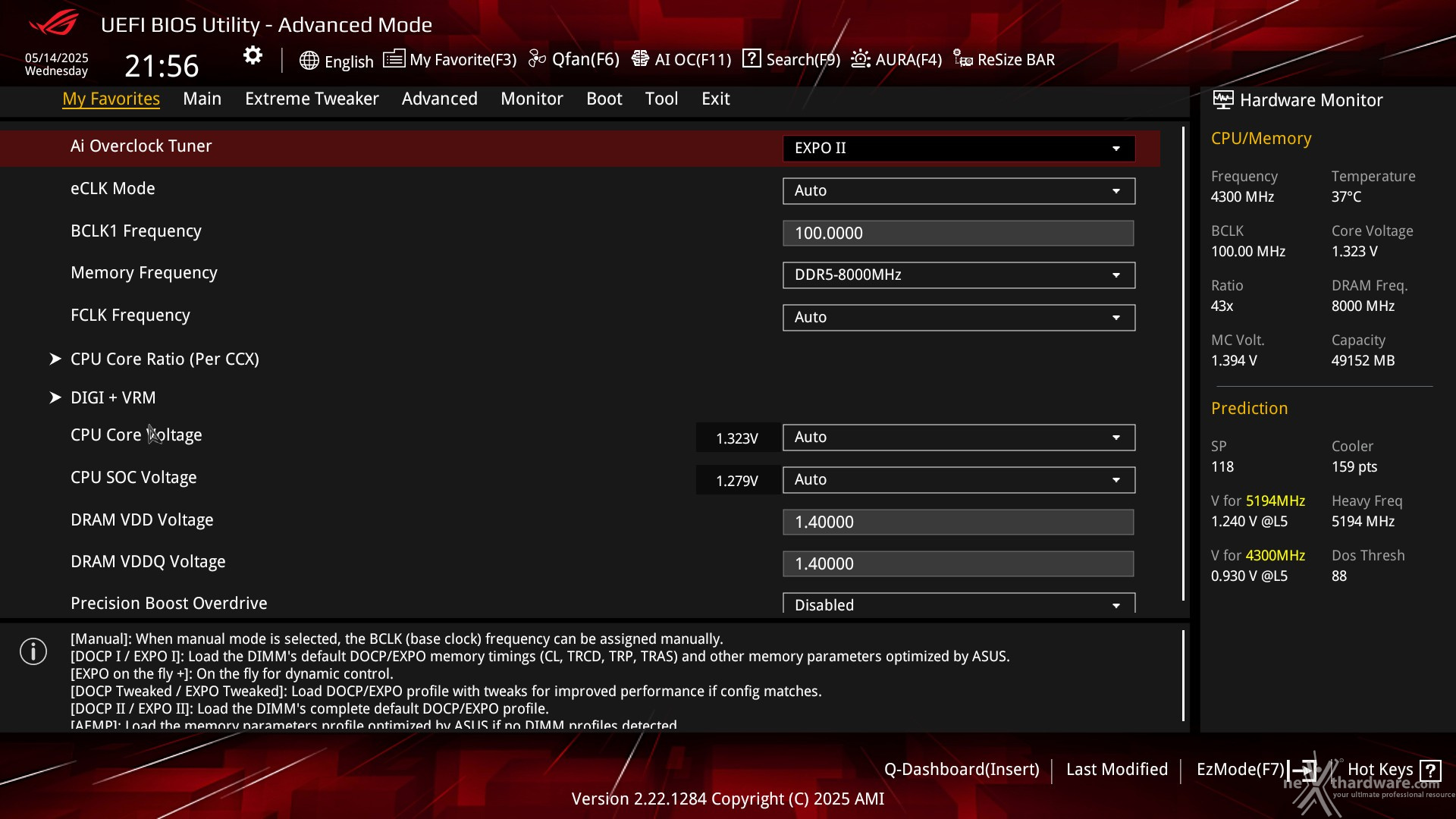Open Q-Dashboard(Insert)
Screen dimensions: 1456x819
[x=961, y=770]
